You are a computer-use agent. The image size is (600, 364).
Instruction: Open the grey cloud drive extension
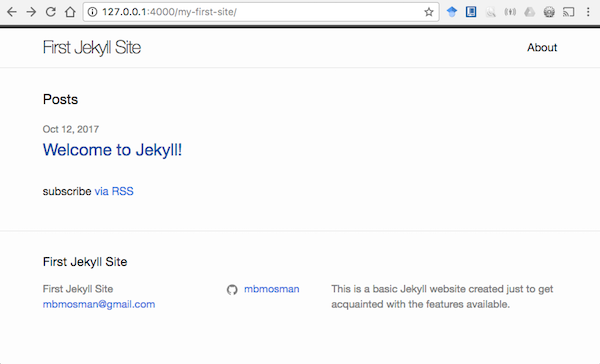click(x=530, y=12)
